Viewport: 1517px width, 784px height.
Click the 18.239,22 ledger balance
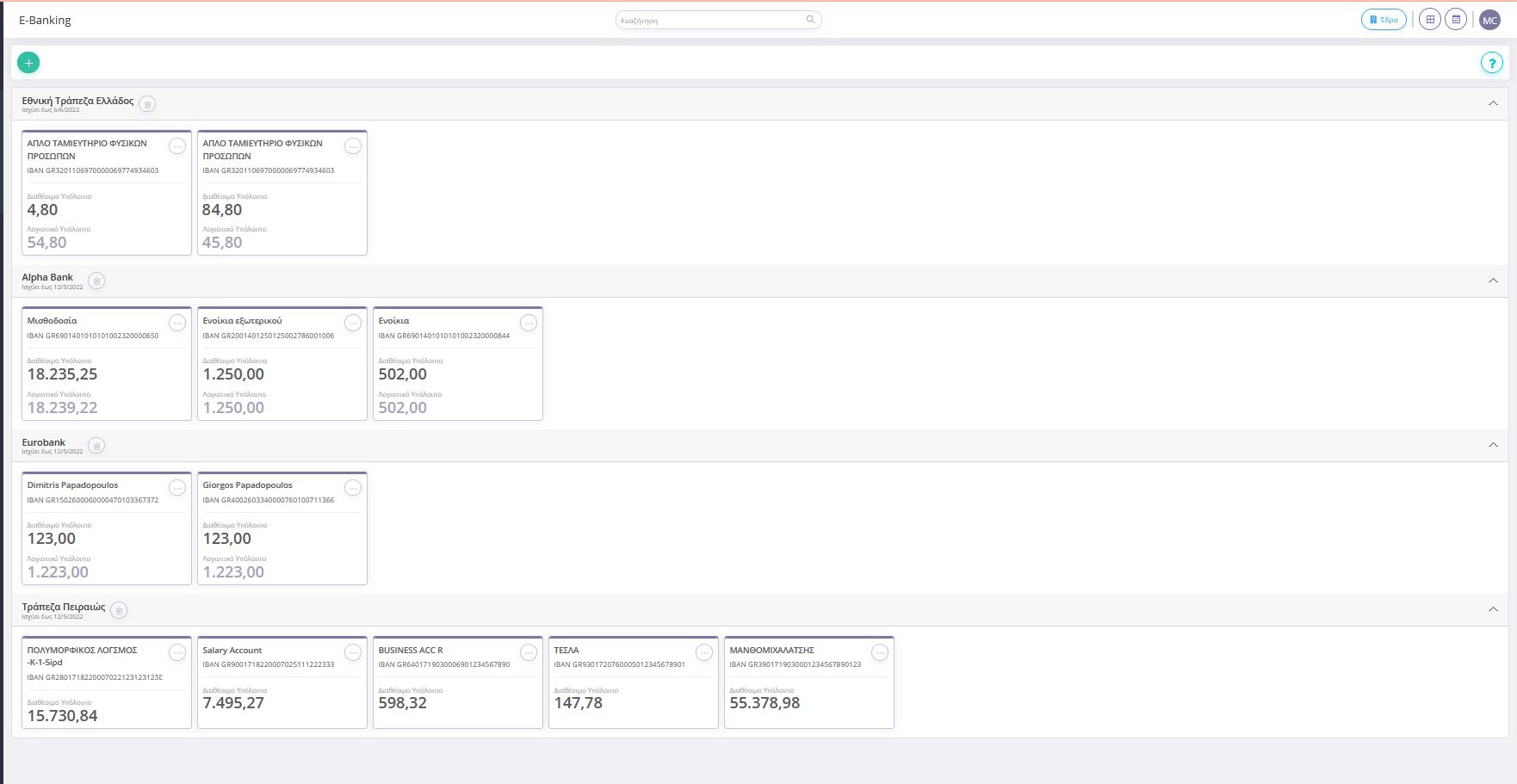(62, 408)
